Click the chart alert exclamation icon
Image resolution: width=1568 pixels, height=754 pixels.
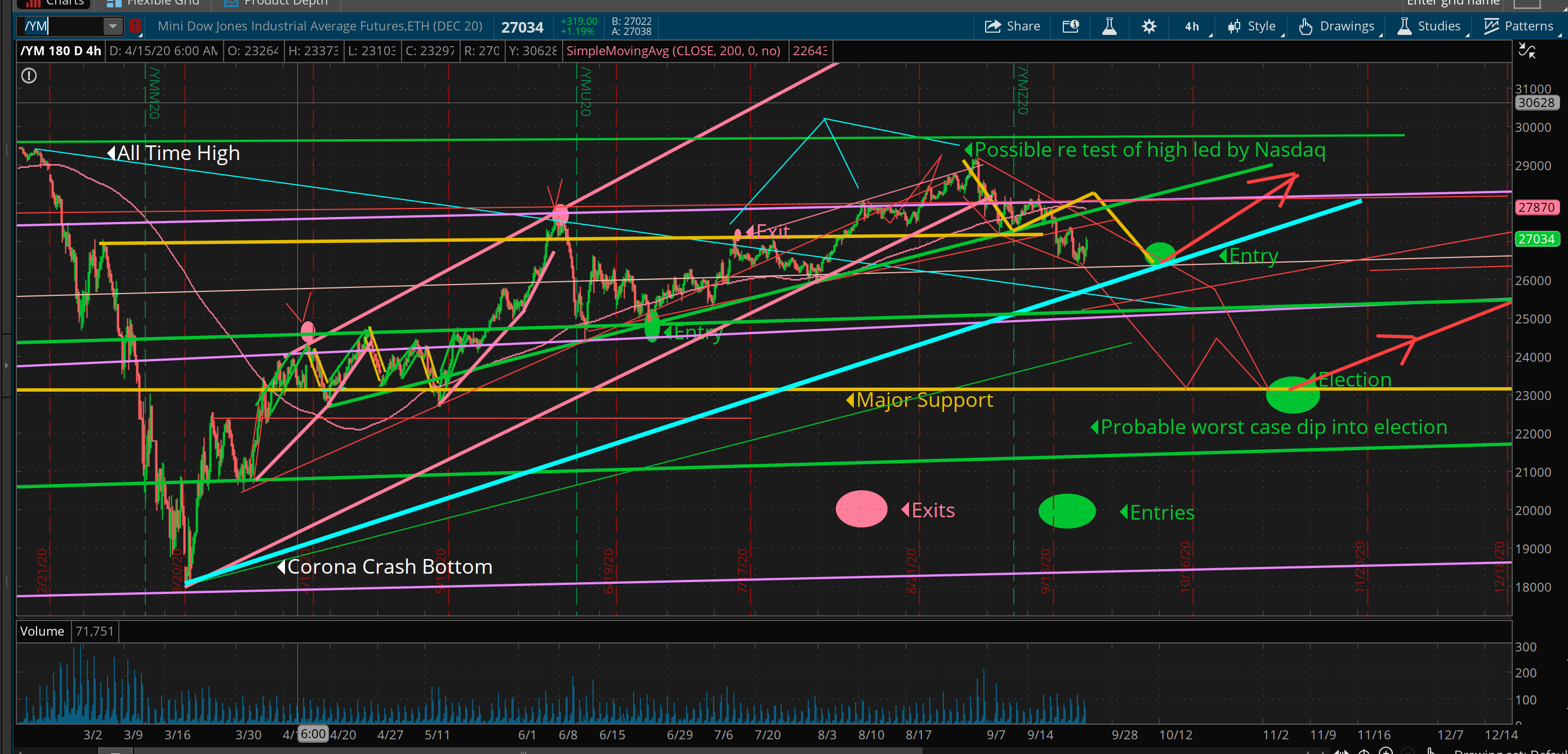[x=29, y=76]
